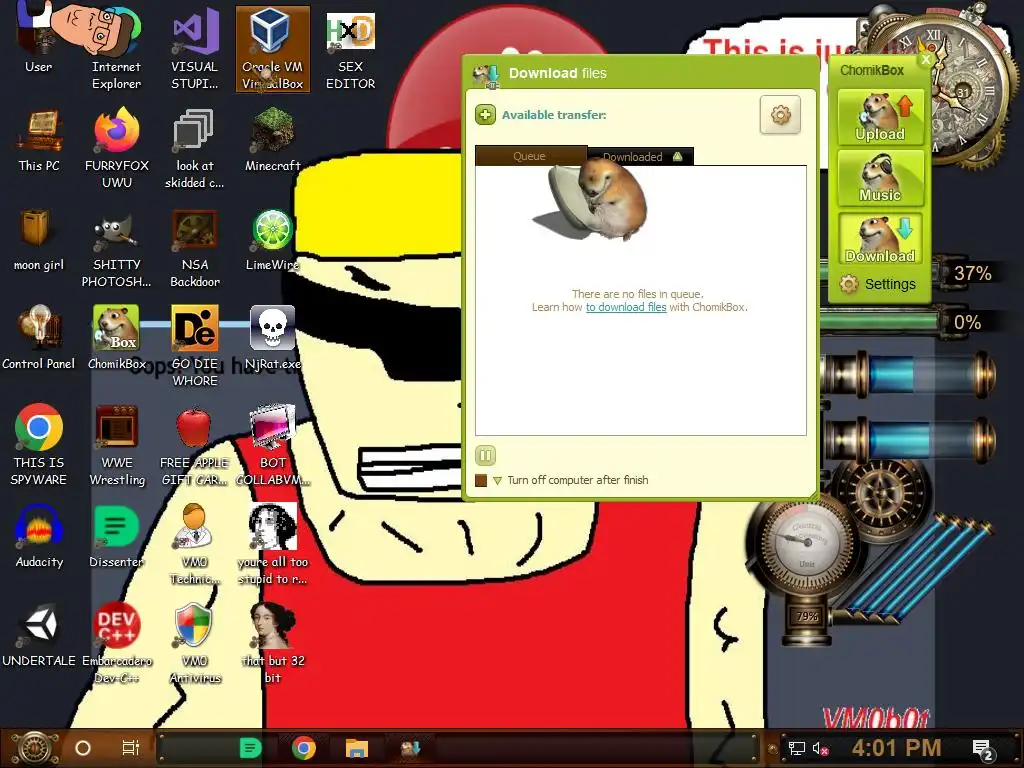This screenshot has height=768, width=1024.
Task: Click the muted volume tray icon
Action: click(x=821, y=748)
